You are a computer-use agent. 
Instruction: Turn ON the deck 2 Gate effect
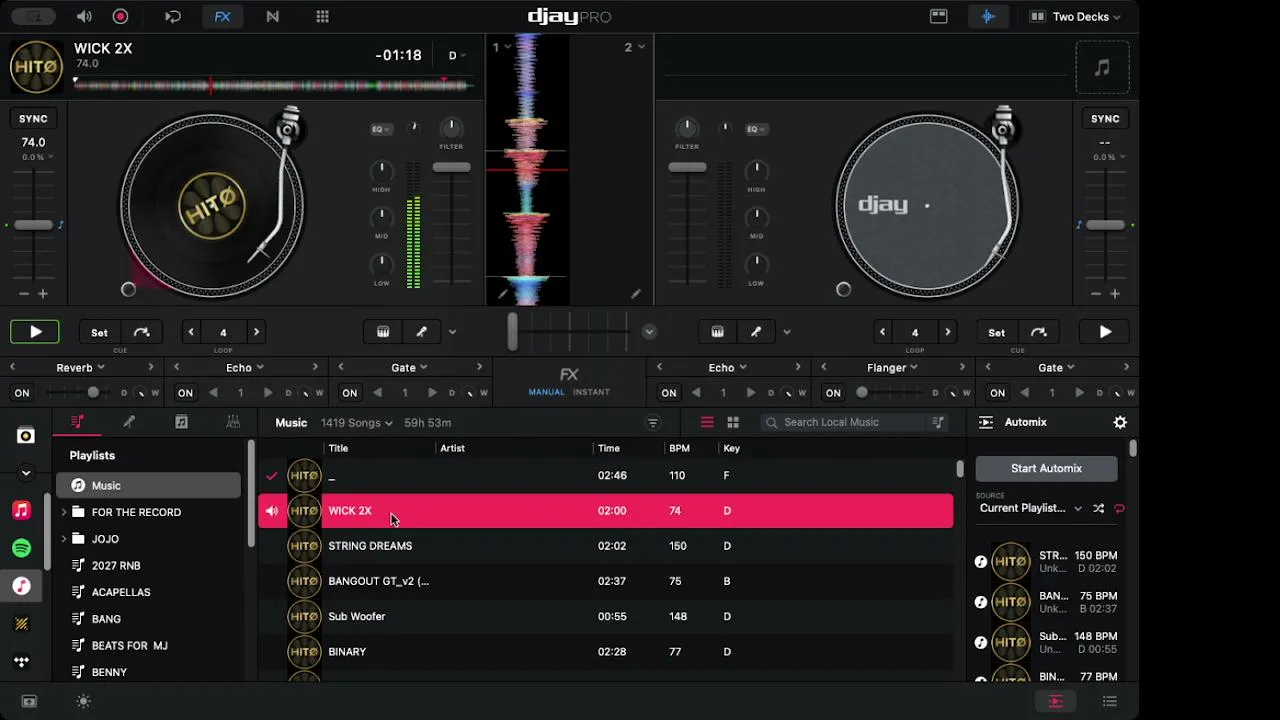click(x=997, y=393)
